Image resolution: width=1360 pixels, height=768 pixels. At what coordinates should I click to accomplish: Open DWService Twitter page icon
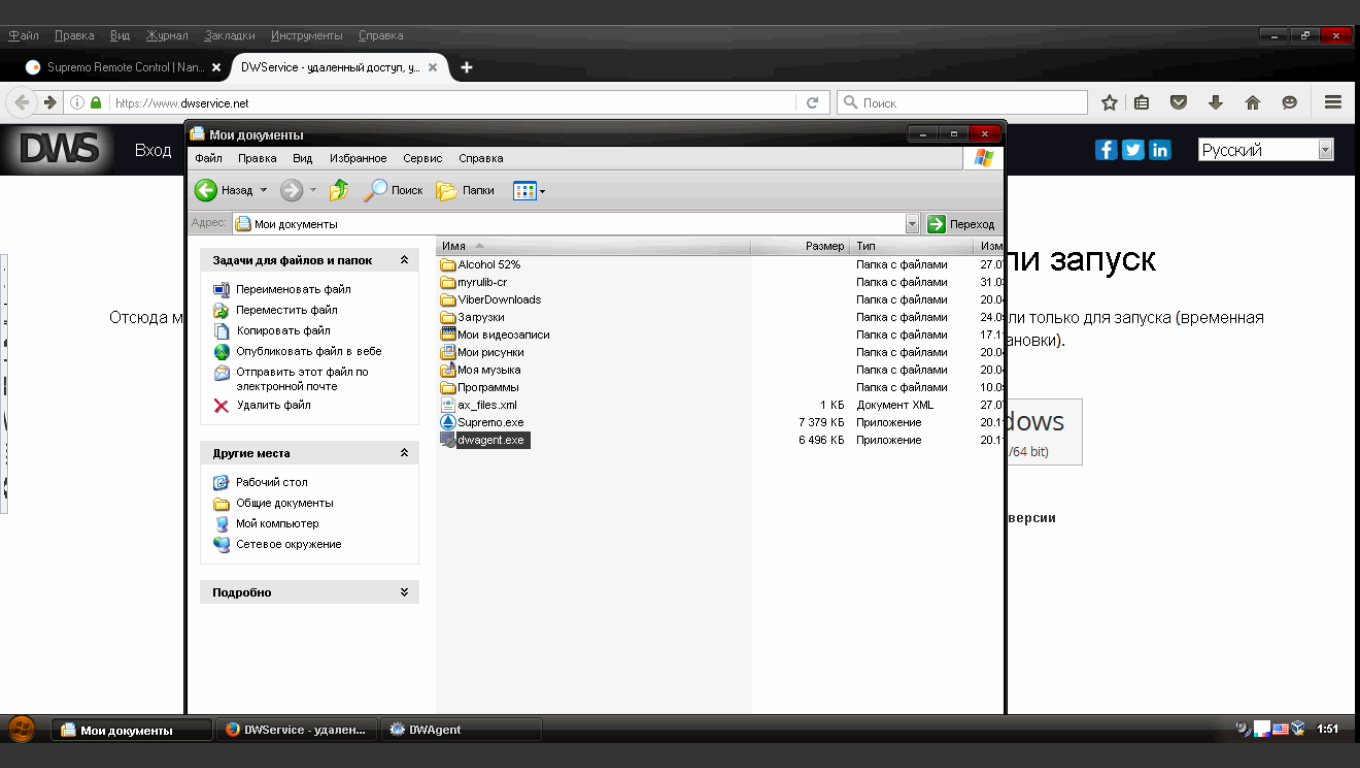tap(1133, 149)
